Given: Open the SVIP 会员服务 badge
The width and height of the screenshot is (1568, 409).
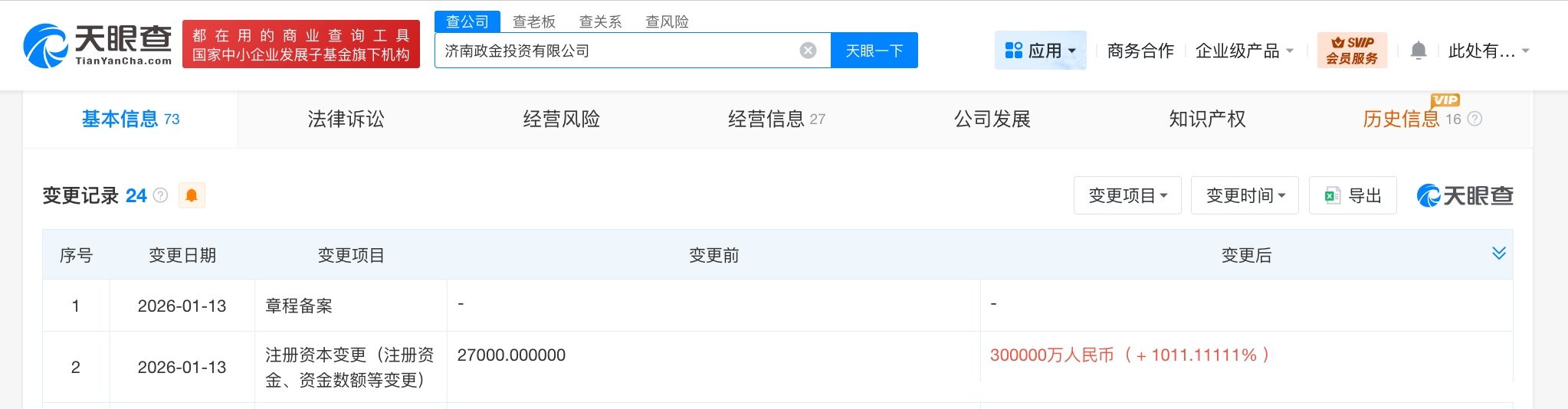Looking at the screenshot, I should tap(1352, 51).
